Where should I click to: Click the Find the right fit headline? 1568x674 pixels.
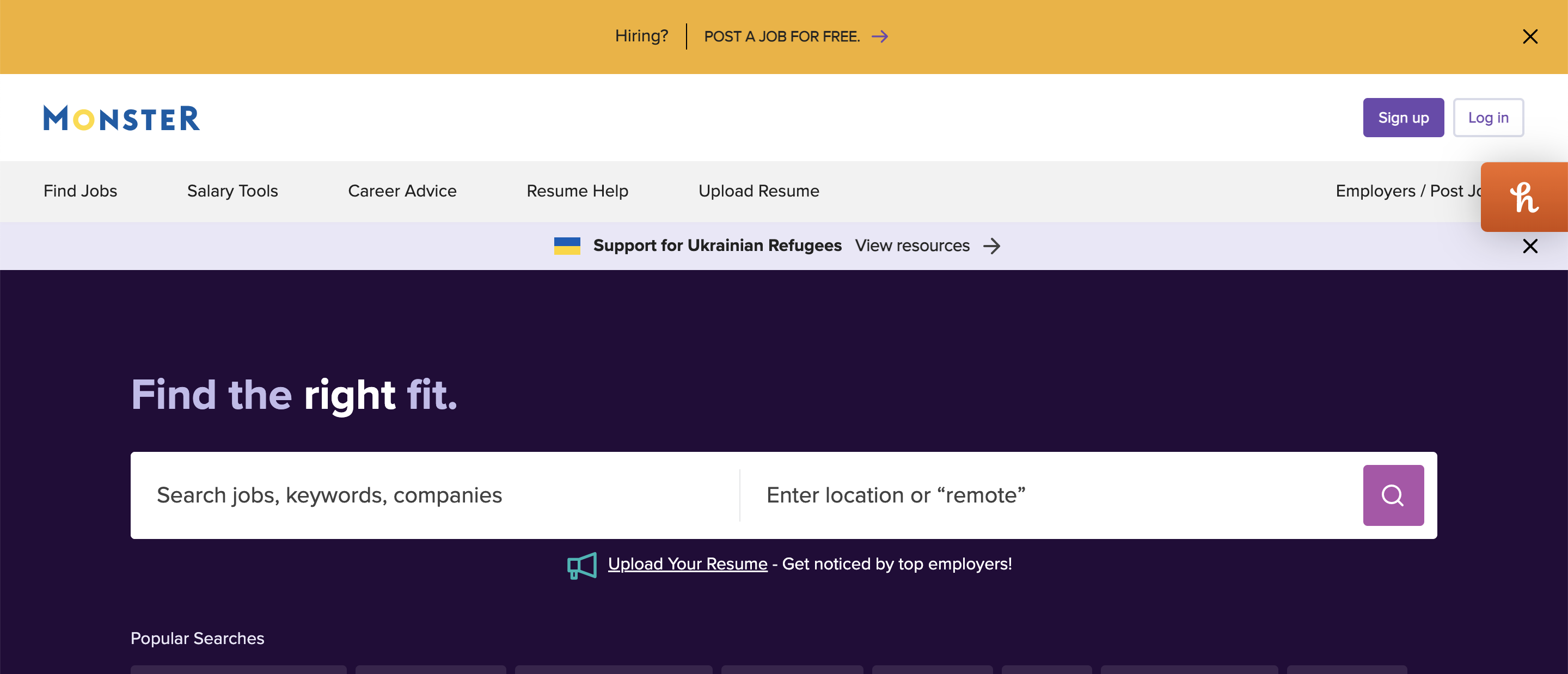click(294, 396)
